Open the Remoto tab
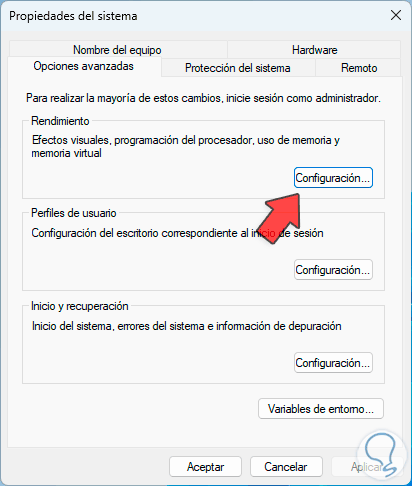This screenshot has height=486, width=412. tap(359, 68)
